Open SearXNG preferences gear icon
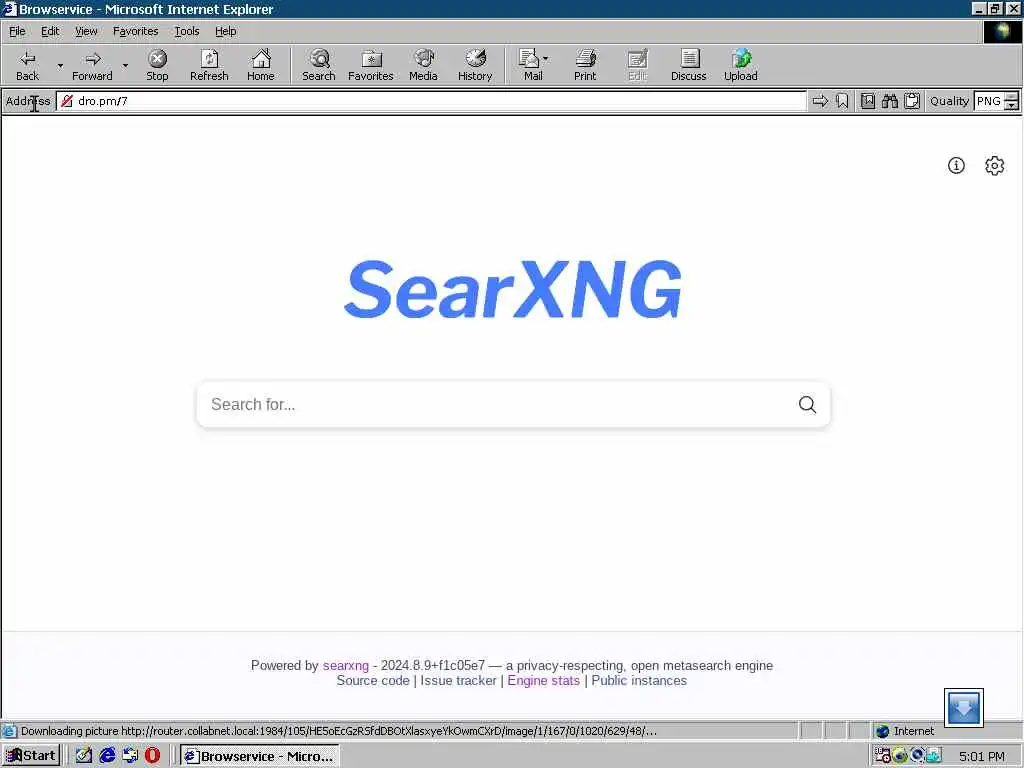 click(995, 165)
